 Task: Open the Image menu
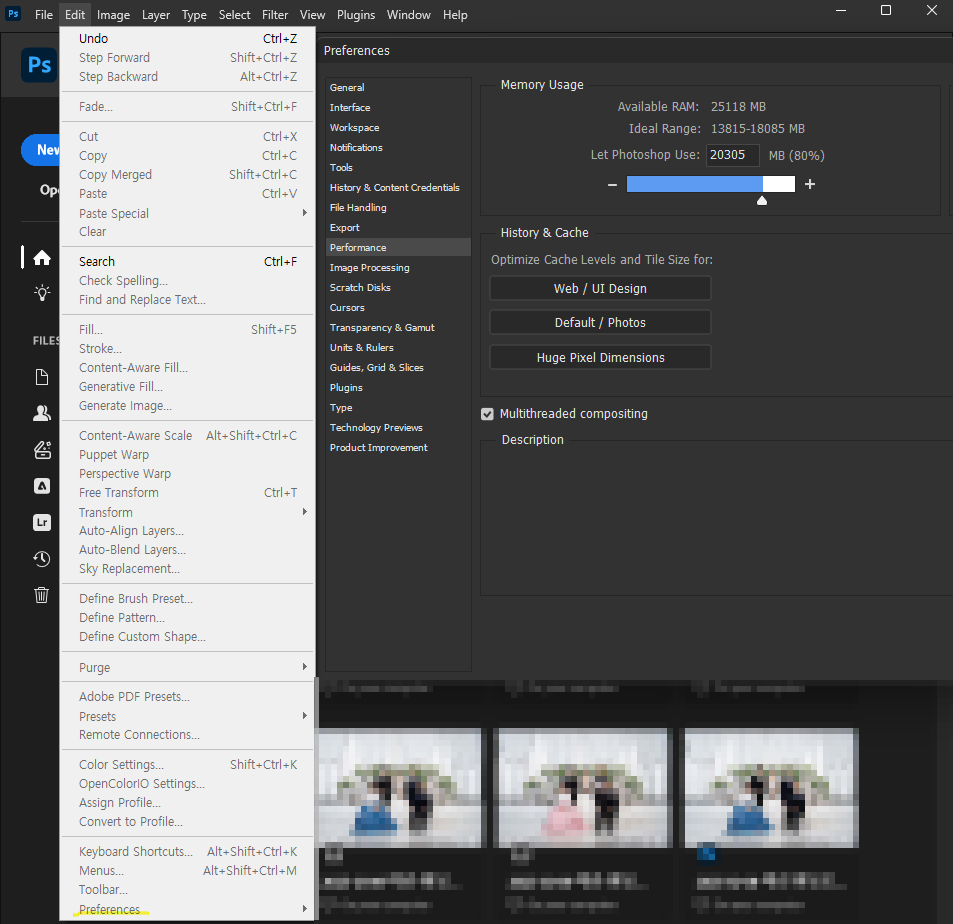click(114, 15)
